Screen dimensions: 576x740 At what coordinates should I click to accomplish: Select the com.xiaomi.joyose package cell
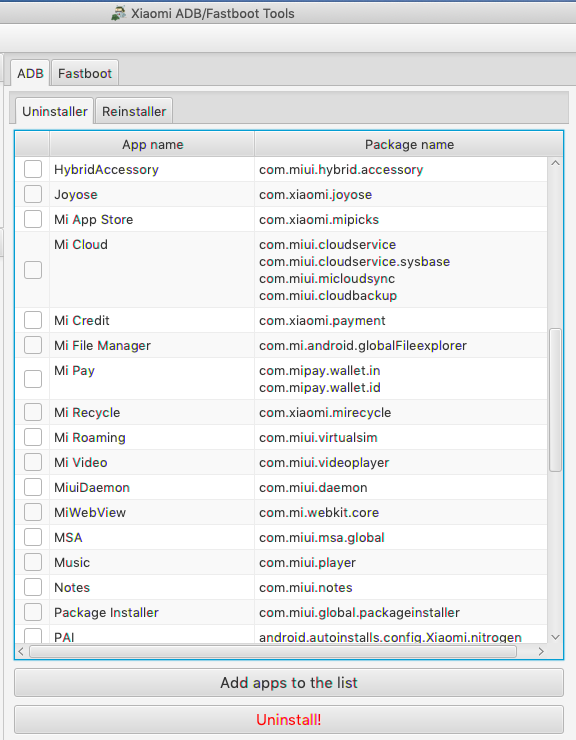[x=401, y=194]
